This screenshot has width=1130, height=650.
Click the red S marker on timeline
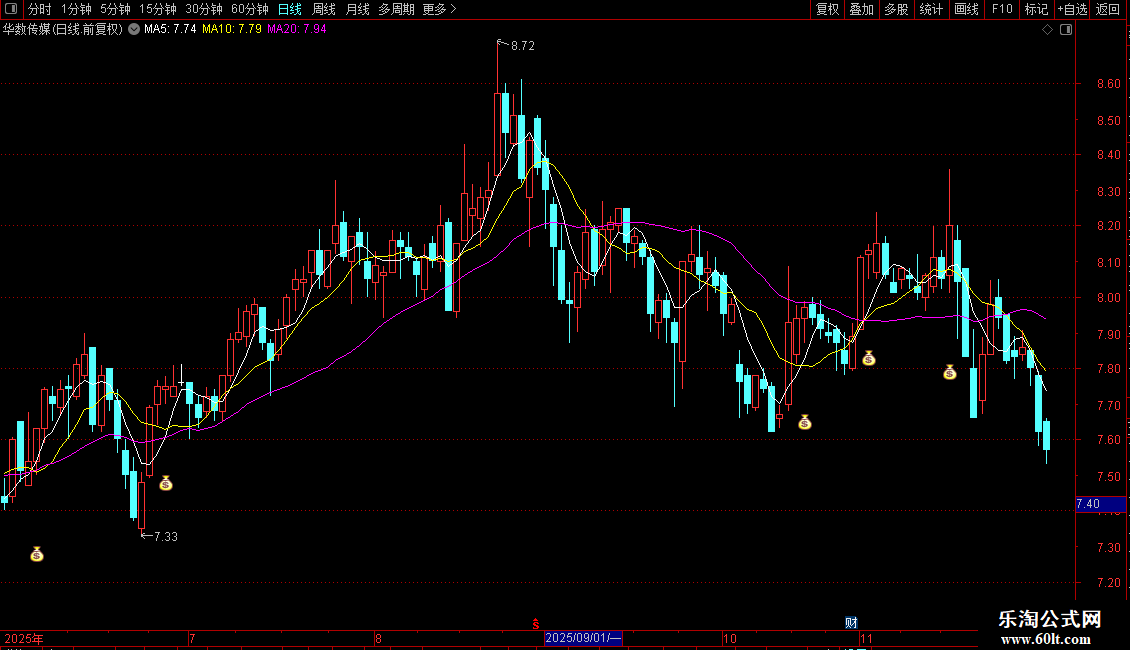[535, 623]
